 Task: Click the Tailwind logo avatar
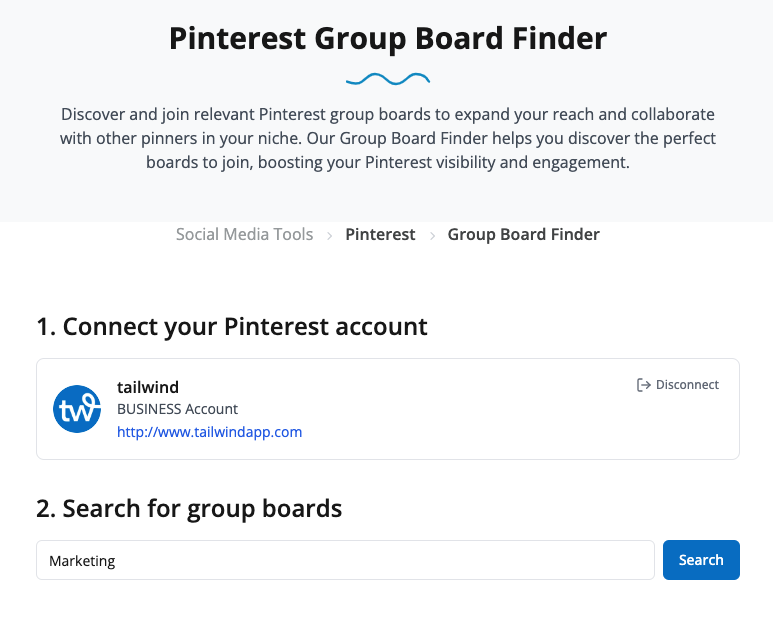77,409
